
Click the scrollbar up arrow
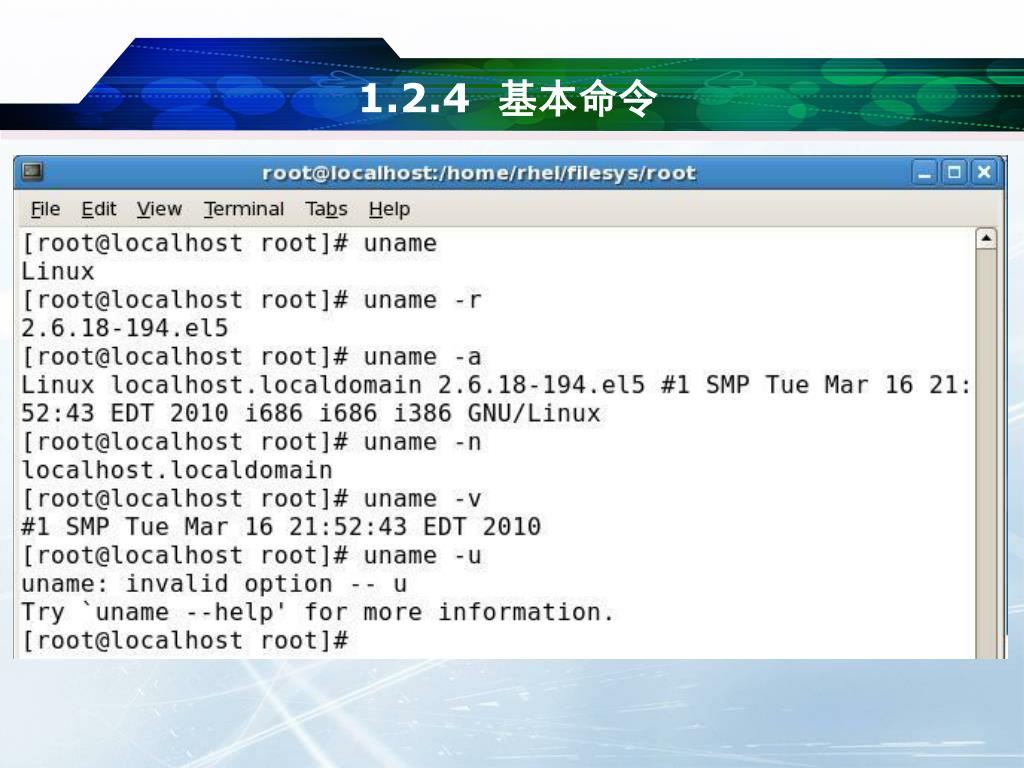[985, 239]
